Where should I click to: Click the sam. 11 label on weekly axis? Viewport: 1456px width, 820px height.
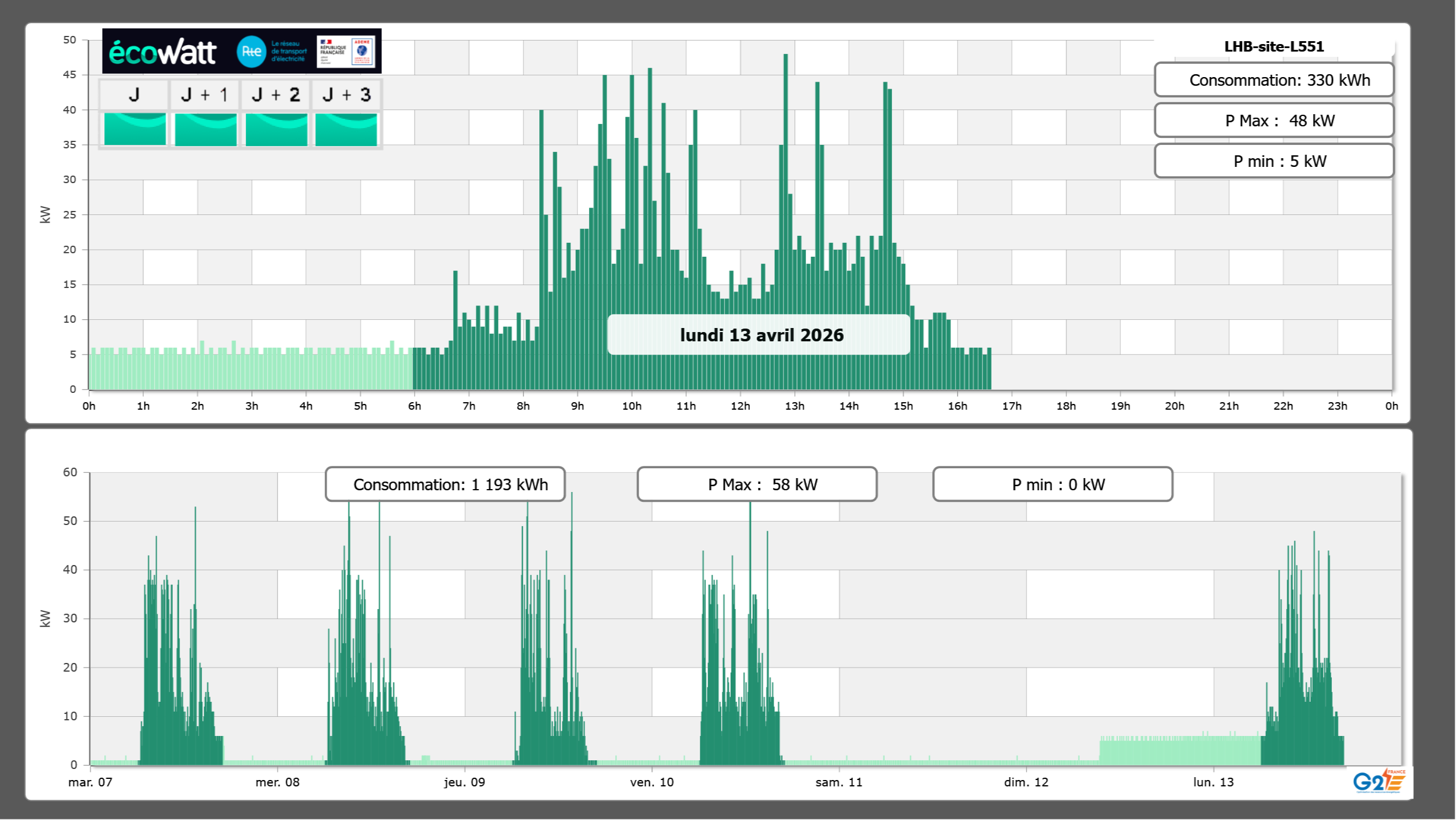coord(838,782)
